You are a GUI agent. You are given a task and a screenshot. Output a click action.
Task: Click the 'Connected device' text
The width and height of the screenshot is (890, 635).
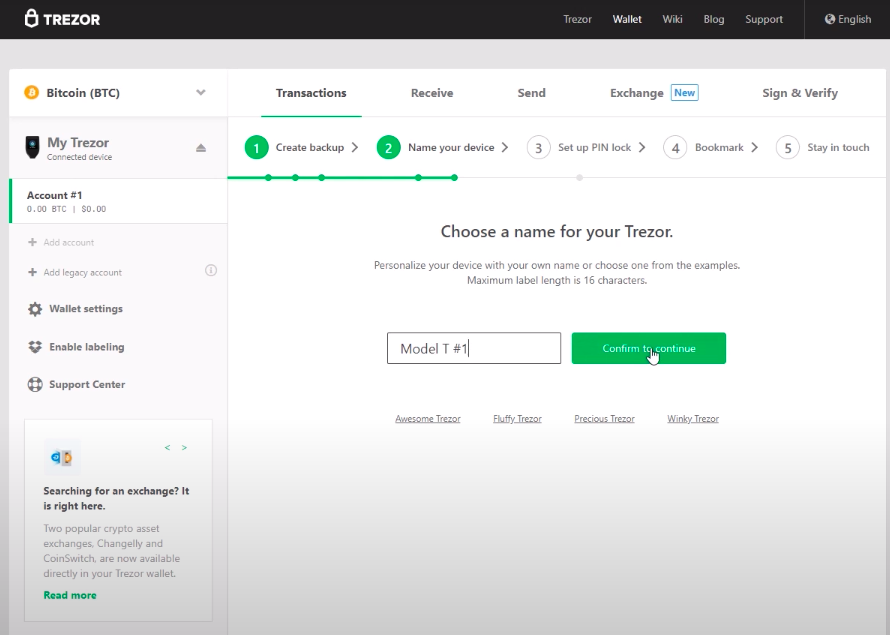click(x=79, y=157)
